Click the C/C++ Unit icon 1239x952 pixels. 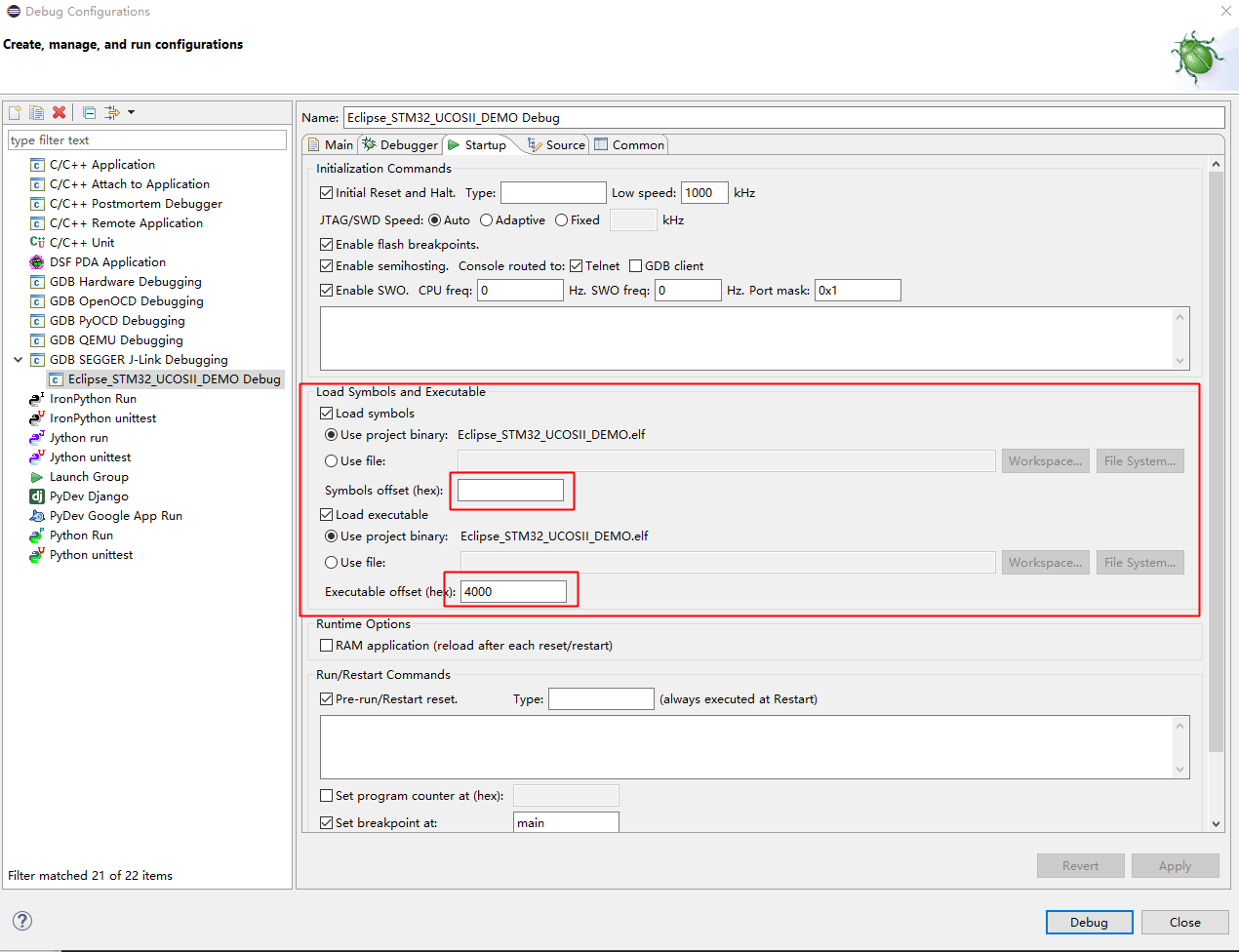pyautogui.click(x=37, y=243)
